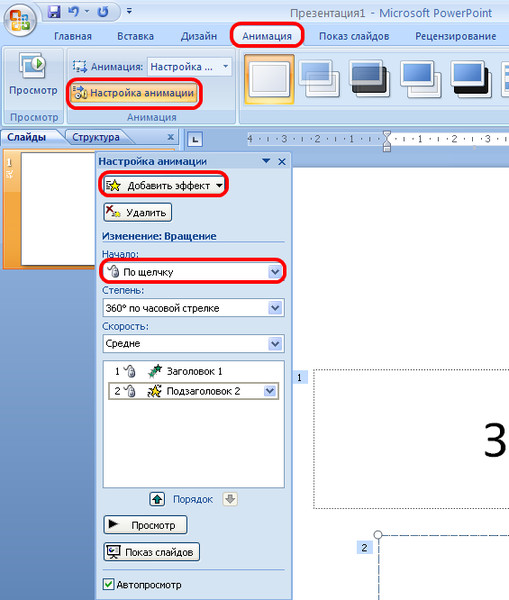Image resolution: width=509 pixels, height=600 pixels.
Task: Select Заголовок 1 effect in the list
Action: (x=193, y=371)
